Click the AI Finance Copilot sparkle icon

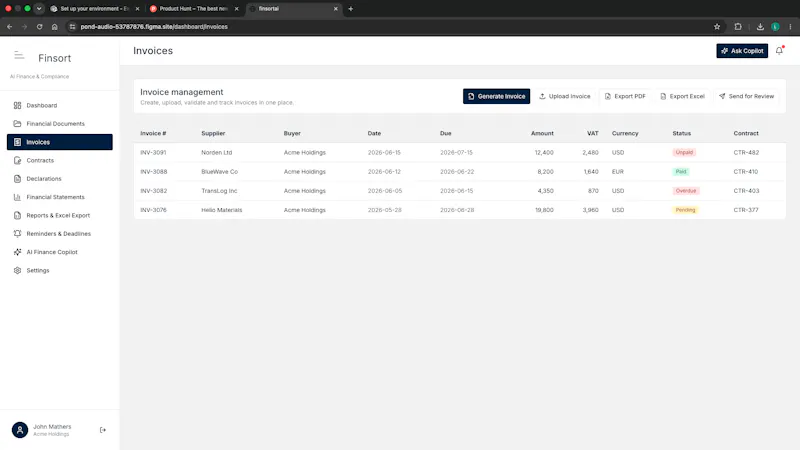tap(17, 252)
